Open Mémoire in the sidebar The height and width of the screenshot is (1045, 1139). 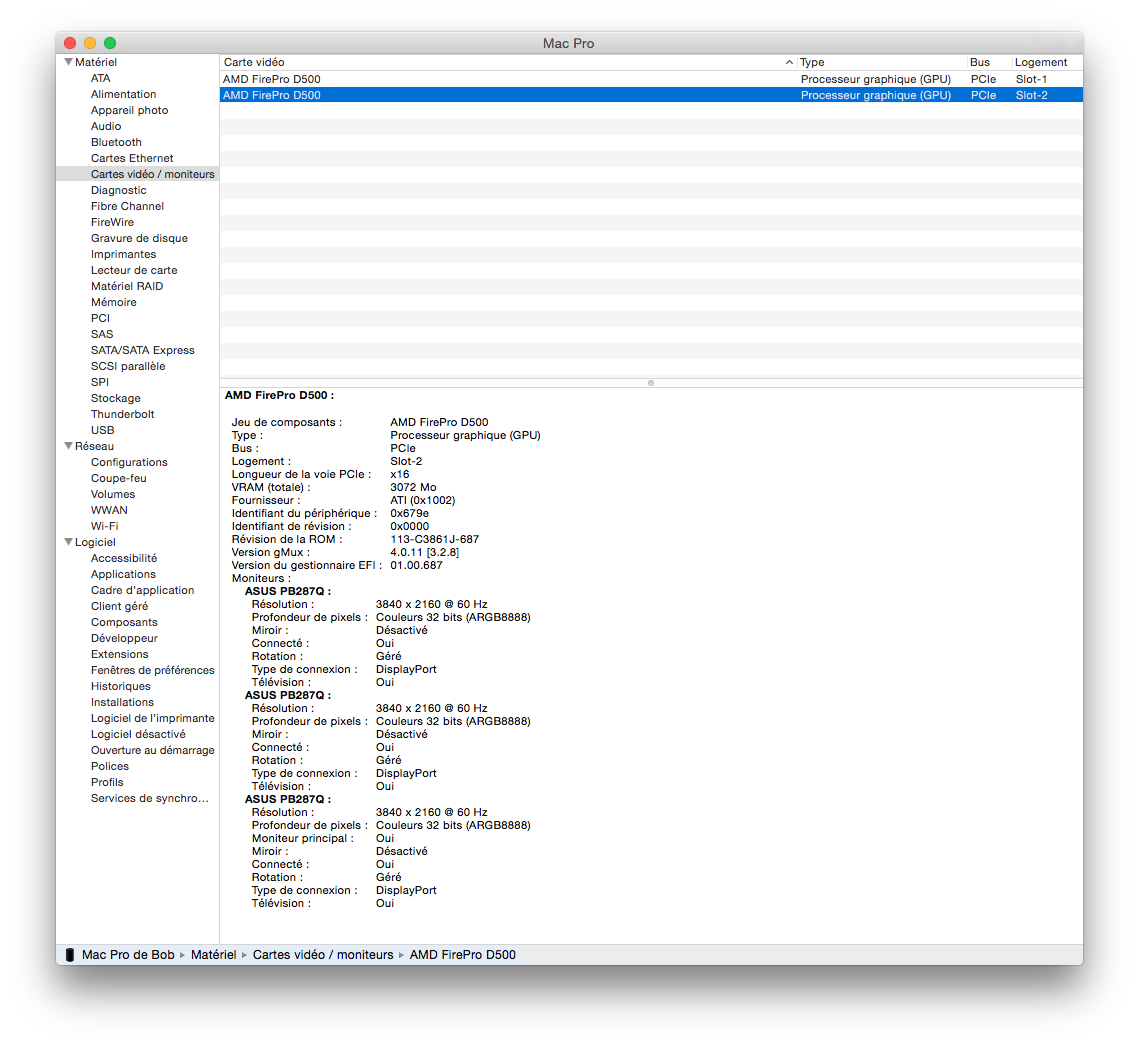(113, 302)
